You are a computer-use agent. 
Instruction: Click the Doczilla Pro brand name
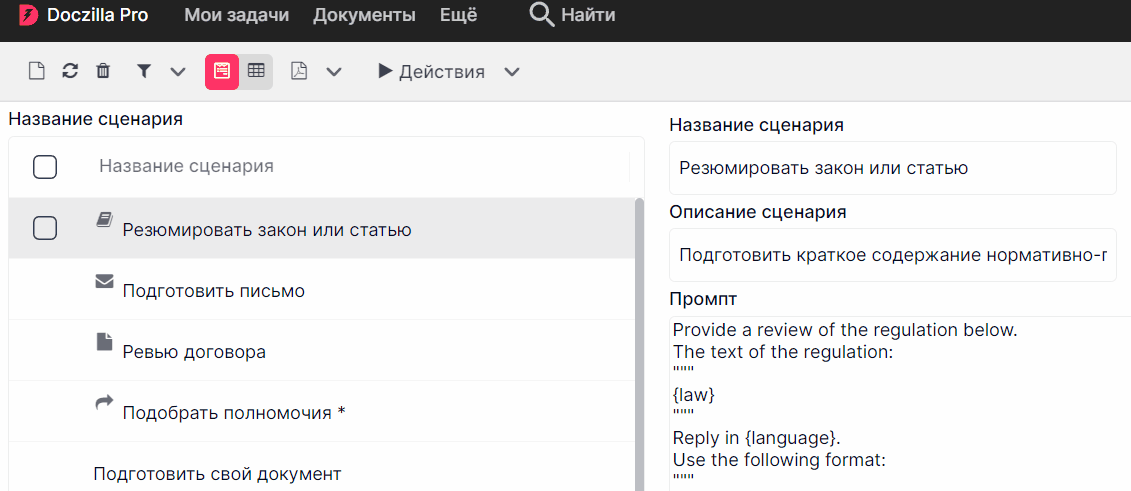tap(97, 15)
